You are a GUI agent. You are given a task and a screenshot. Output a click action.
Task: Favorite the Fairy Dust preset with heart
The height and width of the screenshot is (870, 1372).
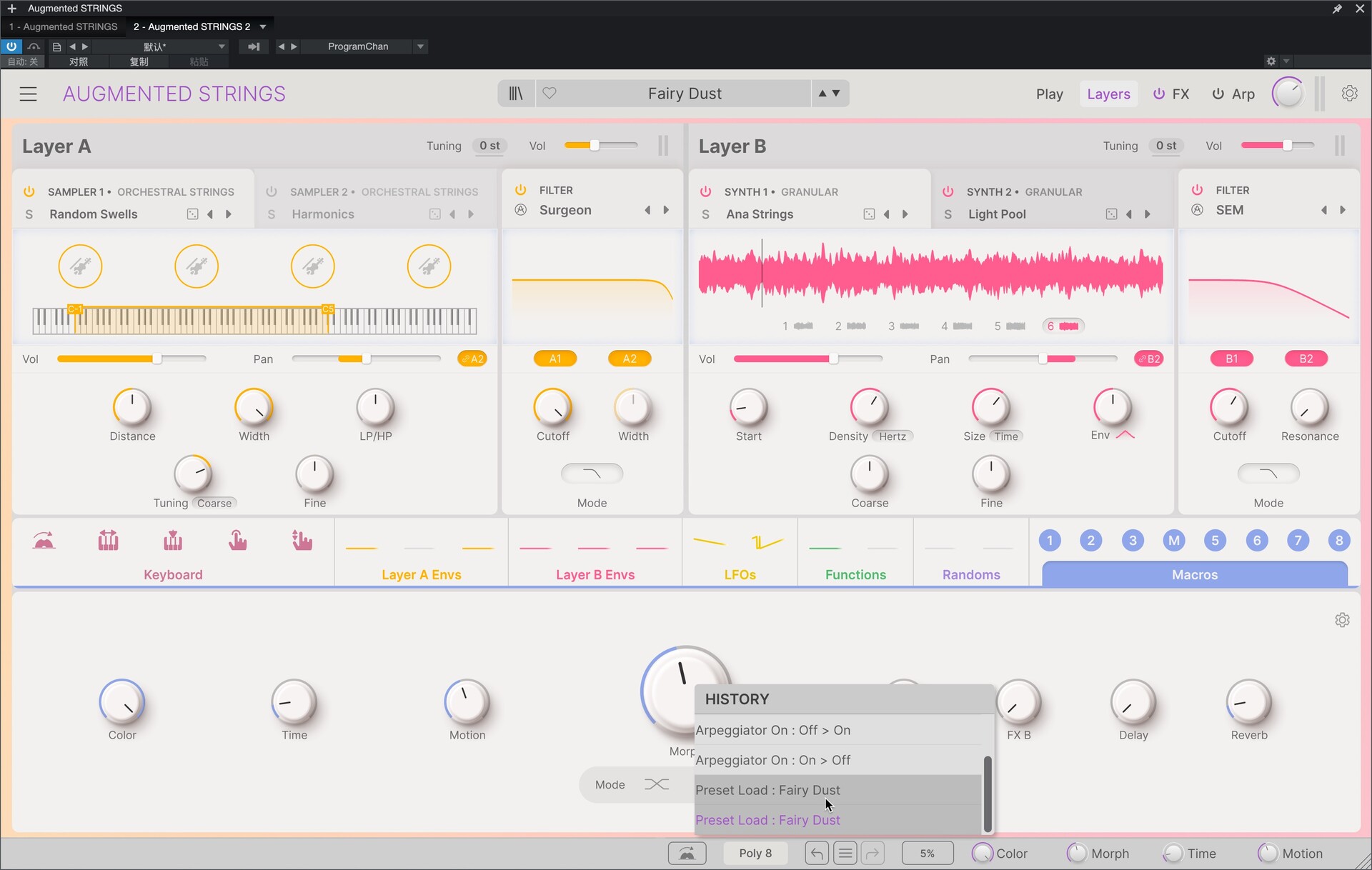550,93
